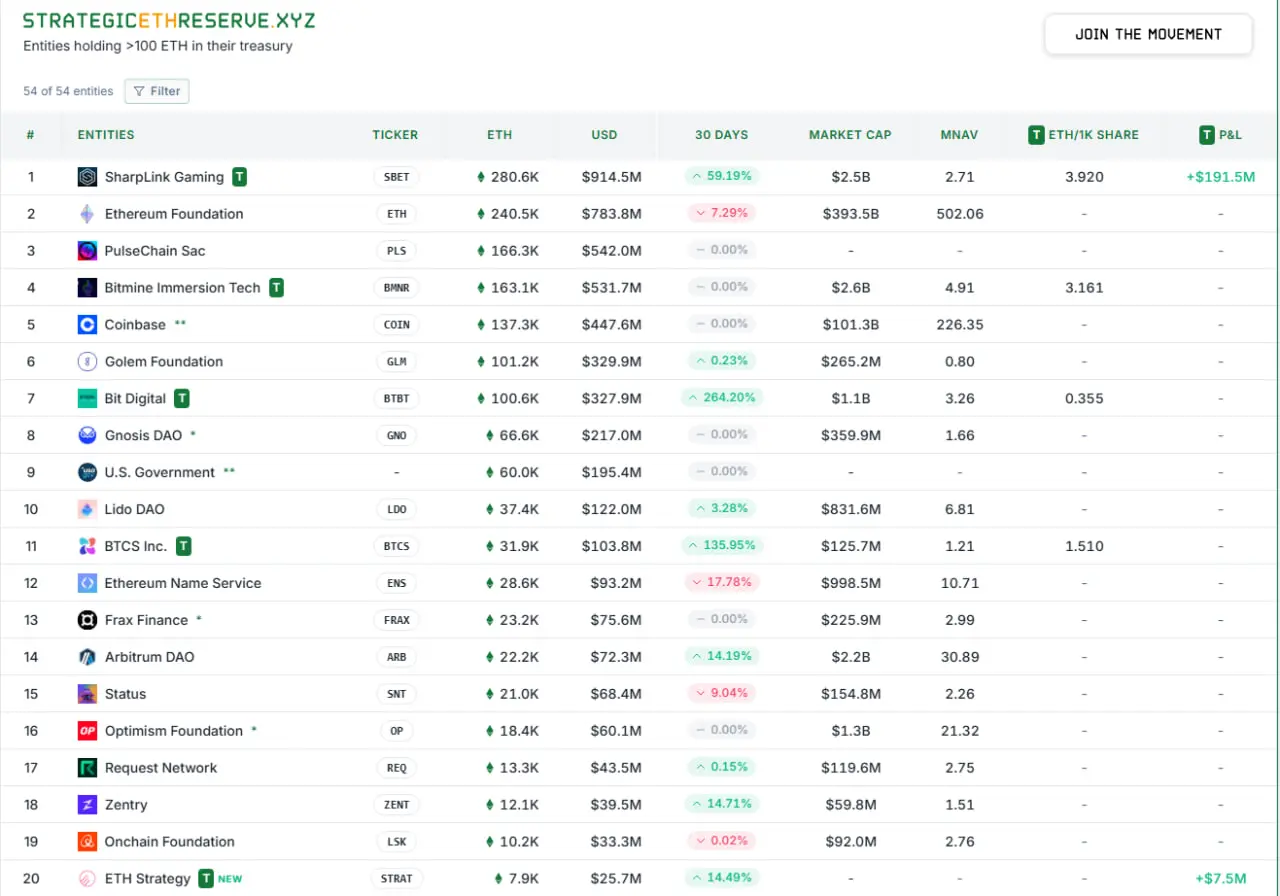Click the Bit Digital logo icon
The height and width of the screenshot is (896, 1280).
coord(87,399)
